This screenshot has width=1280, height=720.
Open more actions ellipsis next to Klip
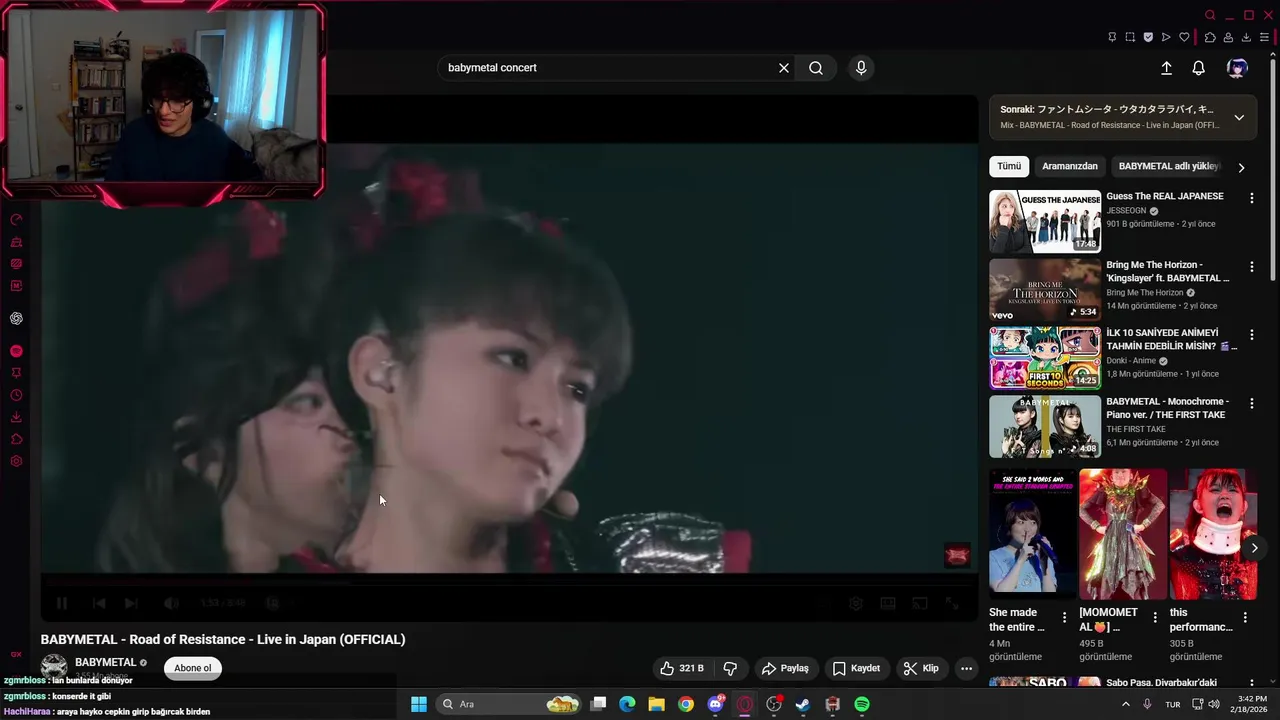click(966, 668)
